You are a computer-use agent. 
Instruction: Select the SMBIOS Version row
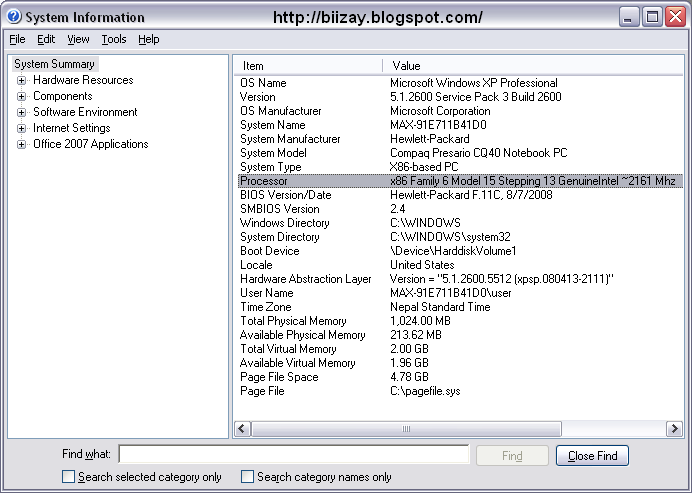click(459, 209)
